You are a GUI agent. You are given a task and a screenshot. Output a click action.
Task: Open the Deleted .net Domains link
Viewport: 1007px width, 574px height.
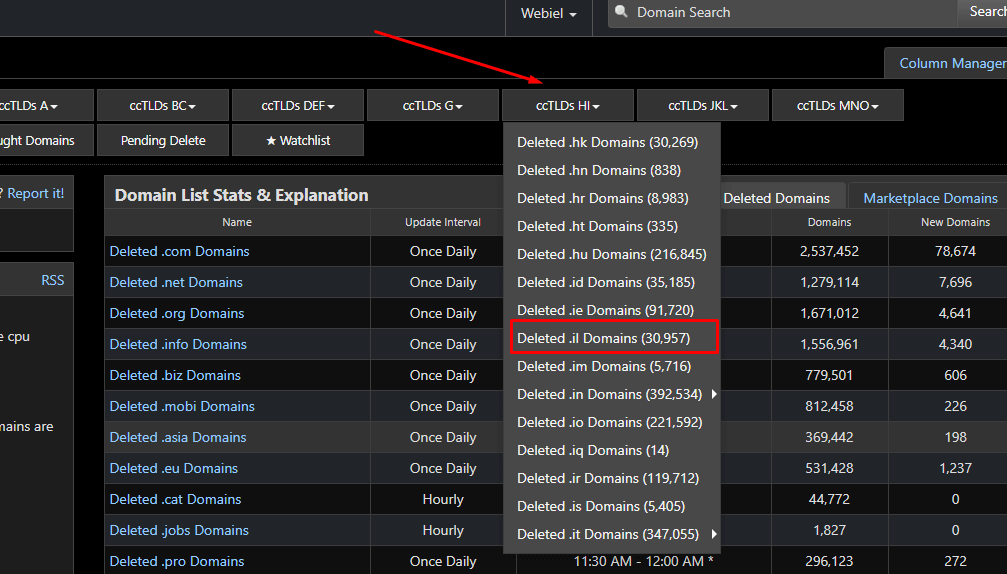[176, 282]
